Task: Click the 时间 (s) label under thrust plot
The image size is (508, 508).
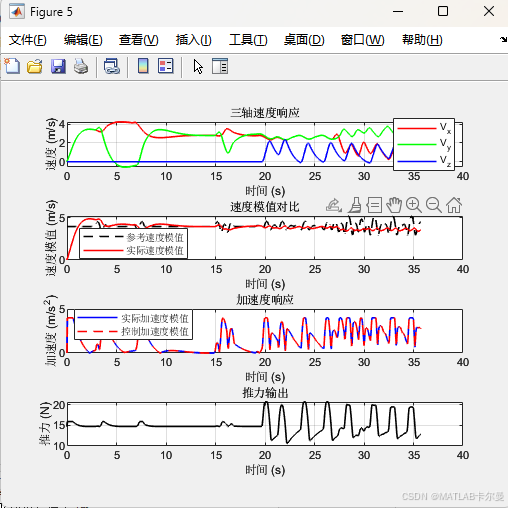Action: [x=265, y=470]
